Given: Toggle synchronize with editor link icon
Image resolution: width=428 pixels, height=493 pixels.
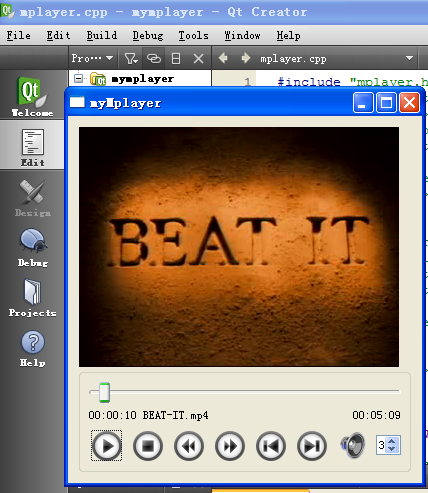Looking at the screenshot, I should [x=154, y=59].
